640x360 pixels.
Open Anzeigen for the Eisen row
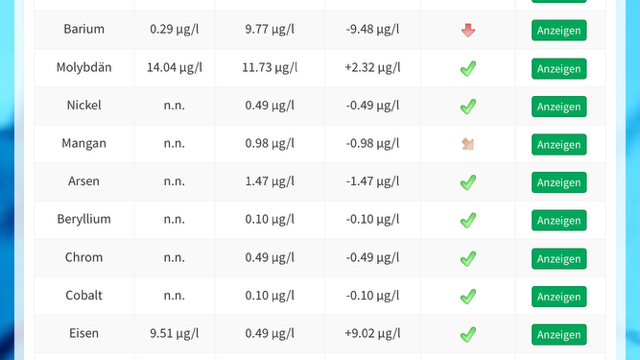[x=559, y=335]
